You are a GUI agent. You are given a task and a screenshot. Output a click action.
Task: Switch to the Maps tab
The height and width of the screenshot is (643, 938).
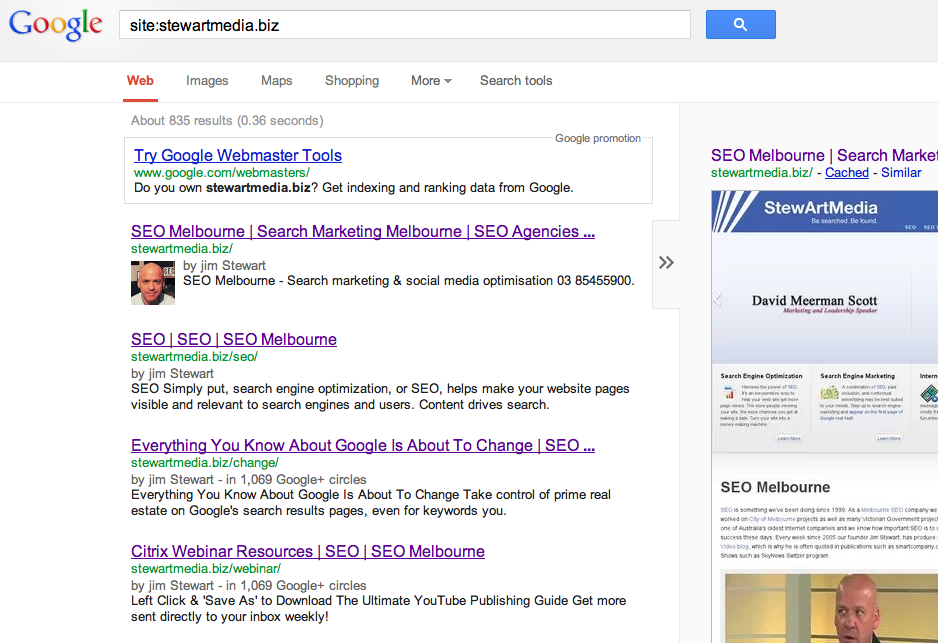pyautogui.click(x=276, y=81)
